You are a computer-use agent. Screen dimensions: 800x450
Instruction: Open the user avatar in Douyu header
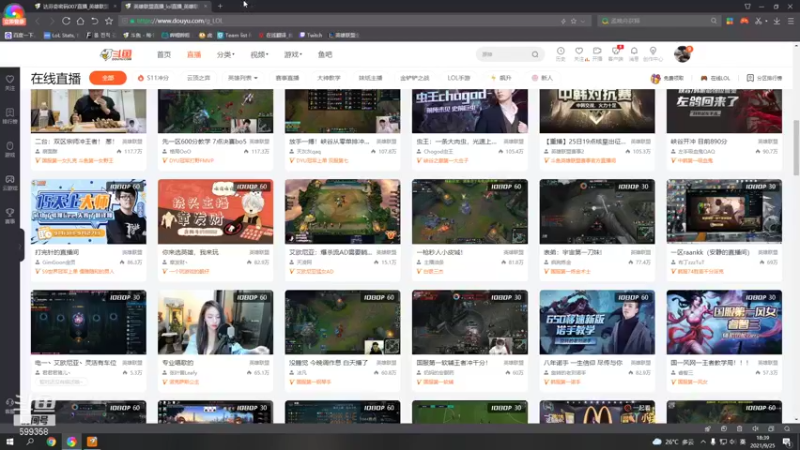[682, 54]
